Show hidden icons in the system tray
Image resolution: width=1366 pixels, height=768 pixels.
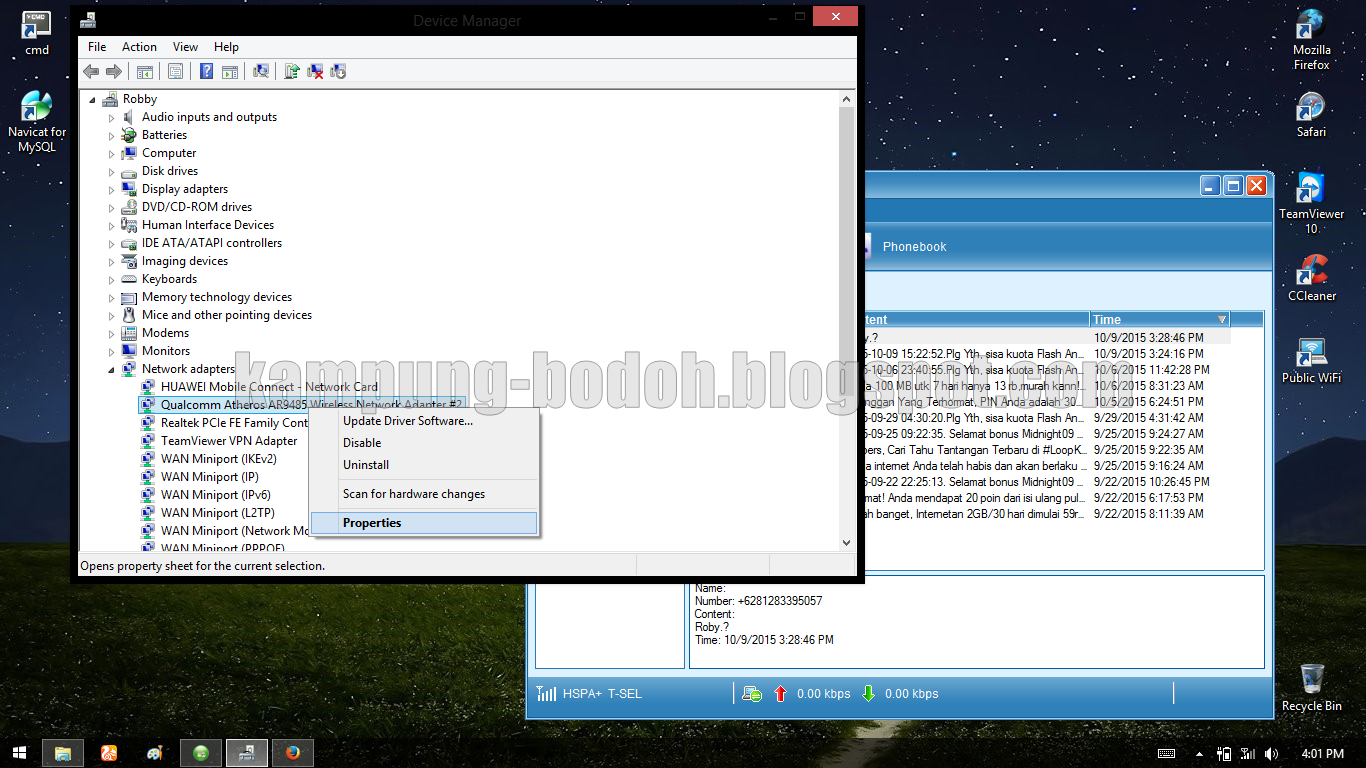(1199, 753)
